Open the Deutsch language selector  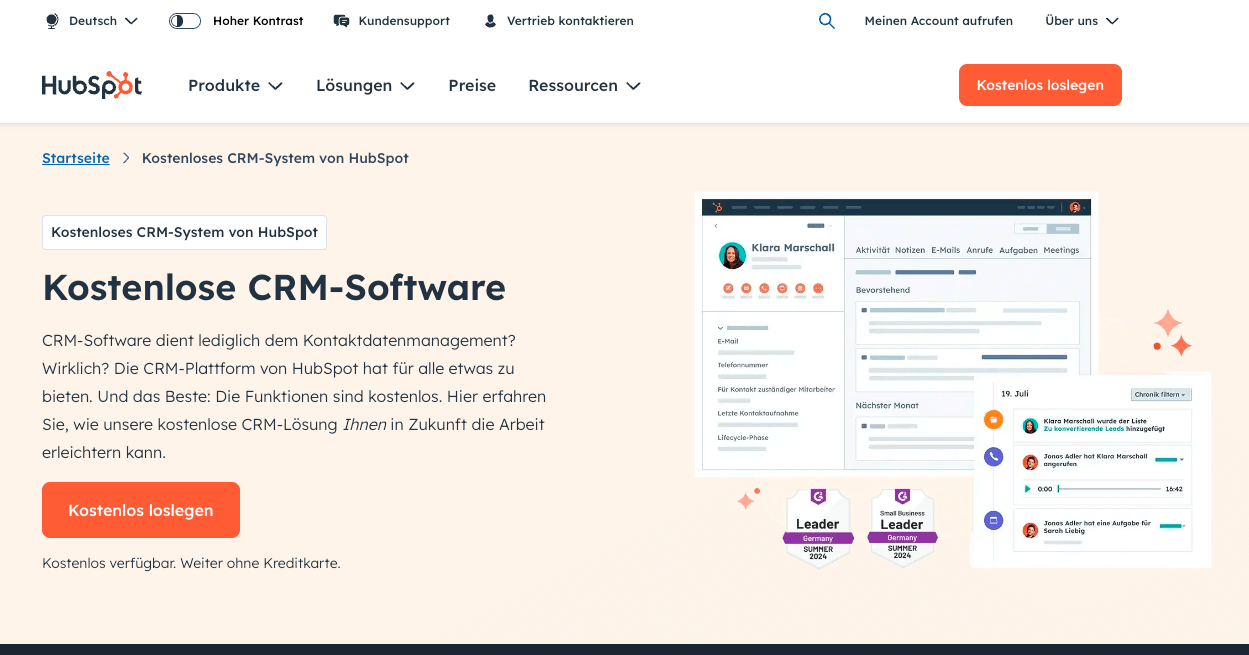[92, 20]
